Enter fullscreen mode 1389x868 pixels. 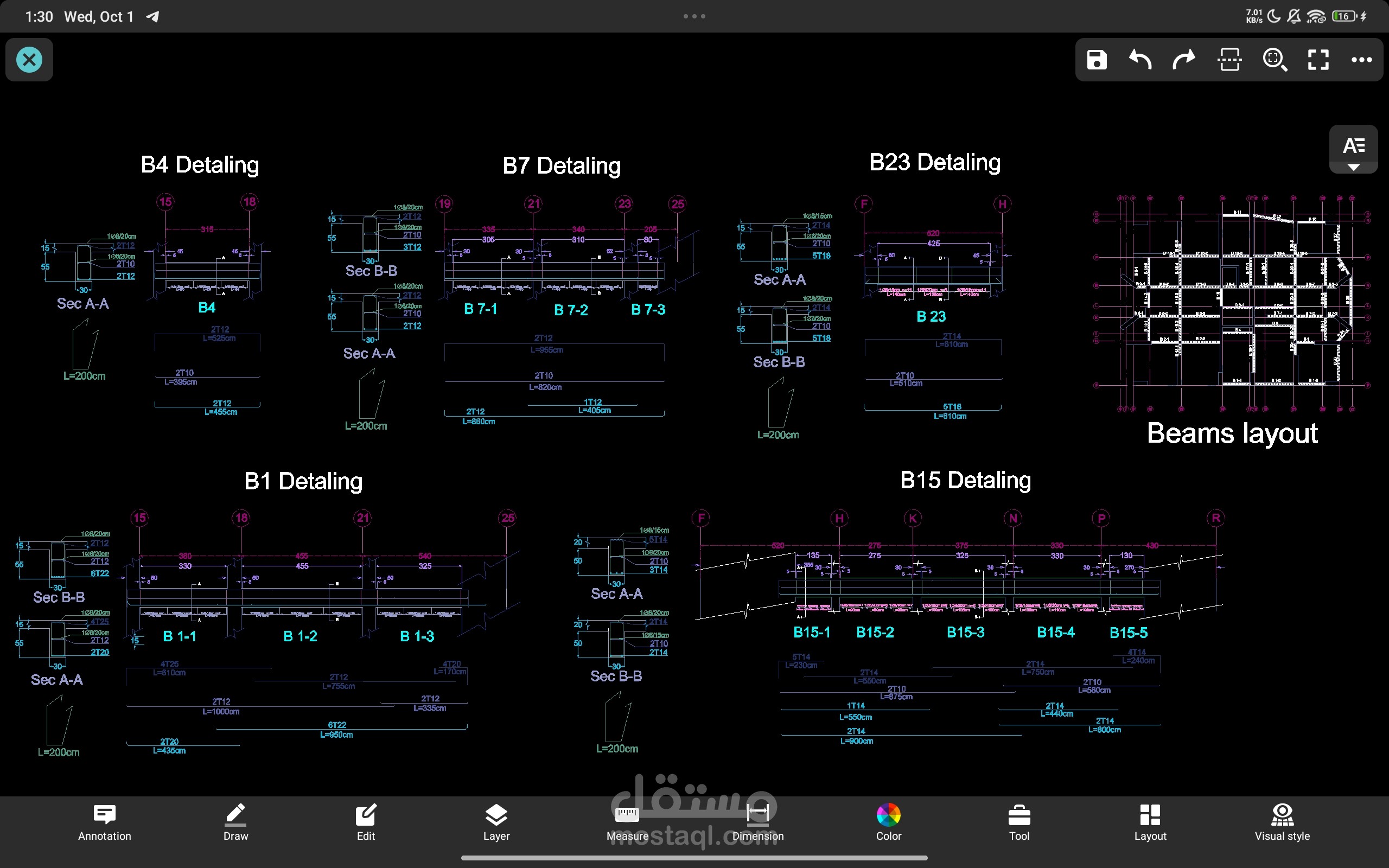(1318, 60)
